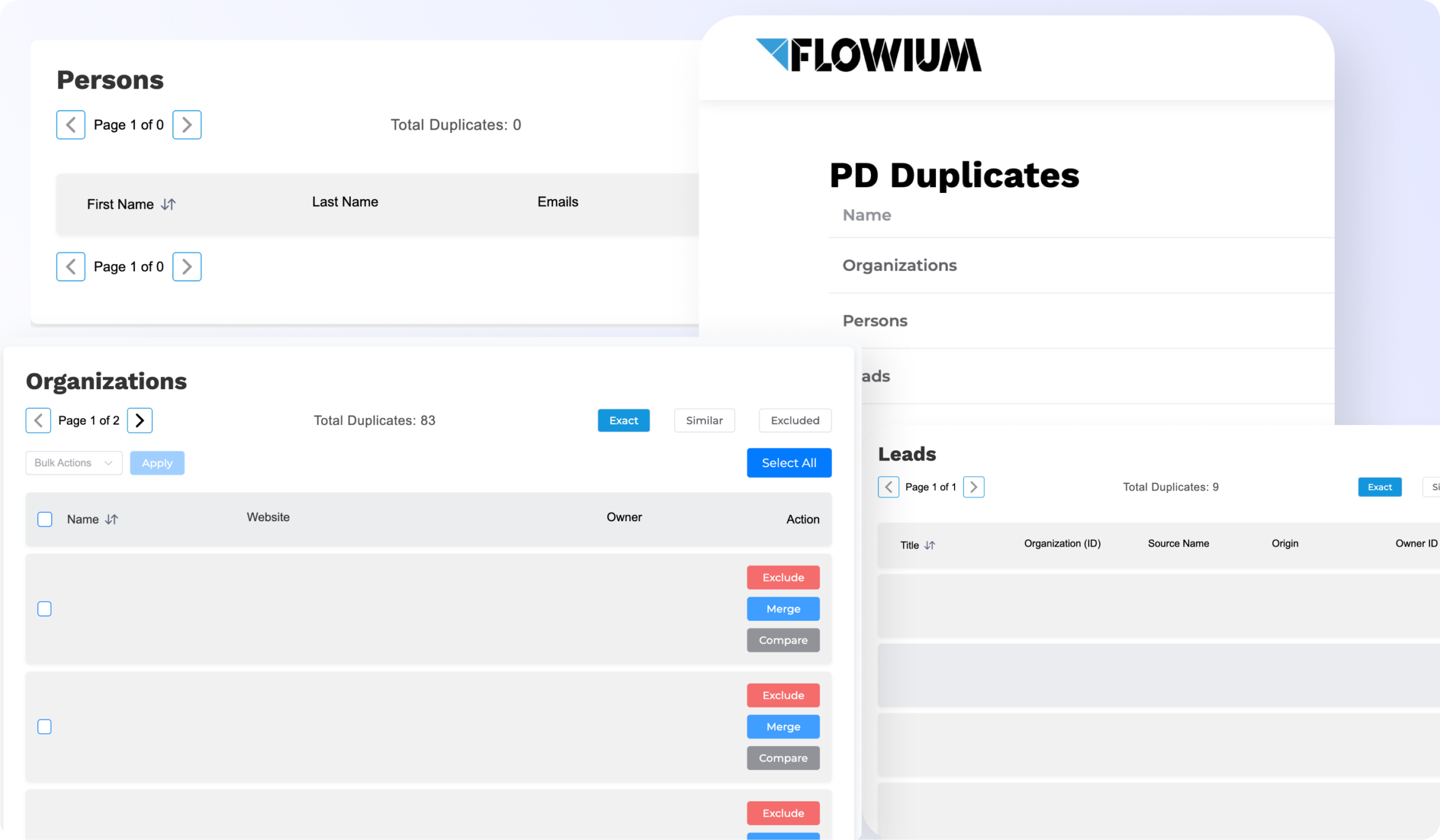Check the first organization row checkbox
1440x840 pixels.
(x=44, y=609)
